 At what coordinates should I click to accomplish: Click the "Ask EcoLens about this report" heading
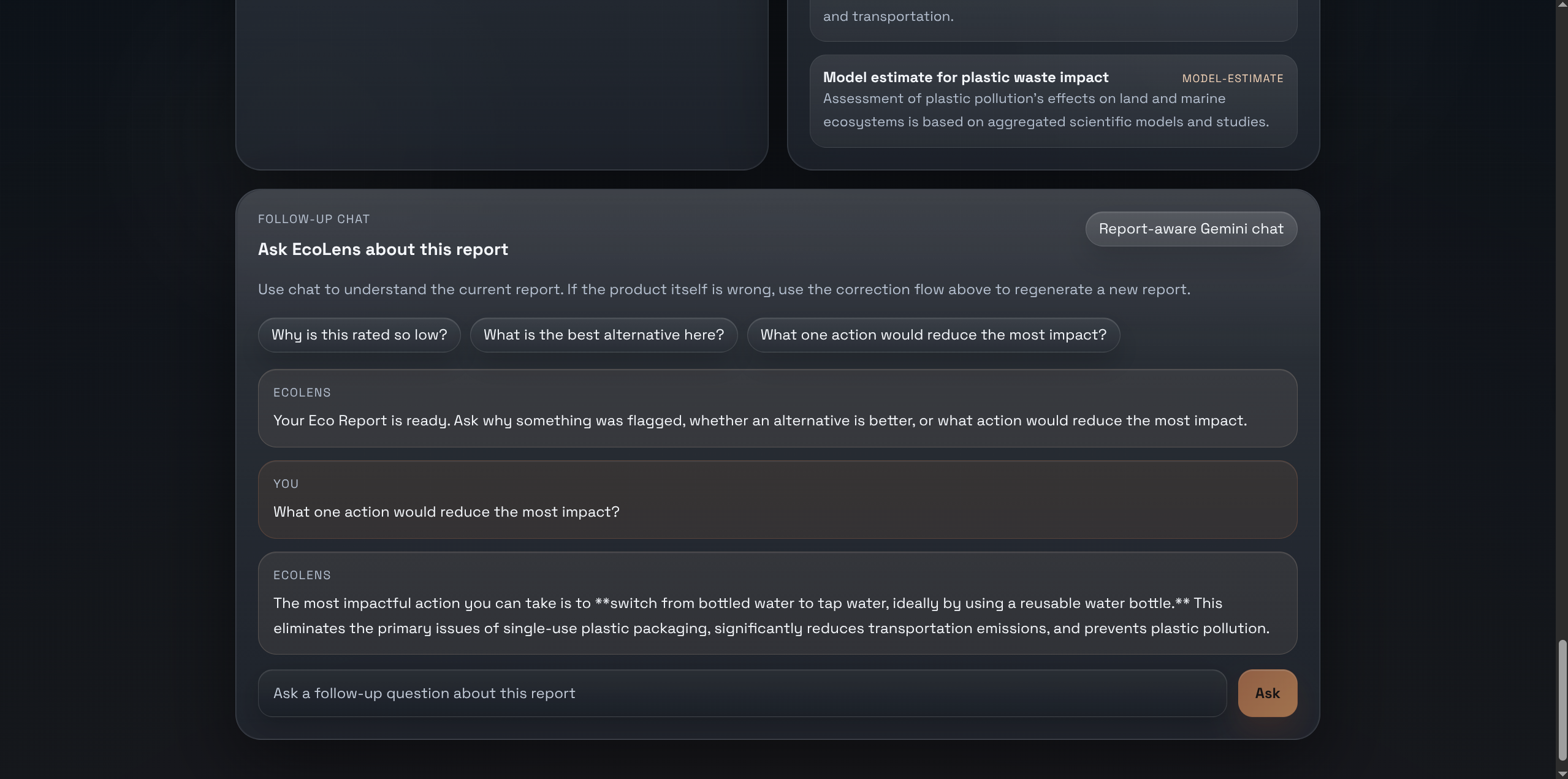[x=382, y=249]
